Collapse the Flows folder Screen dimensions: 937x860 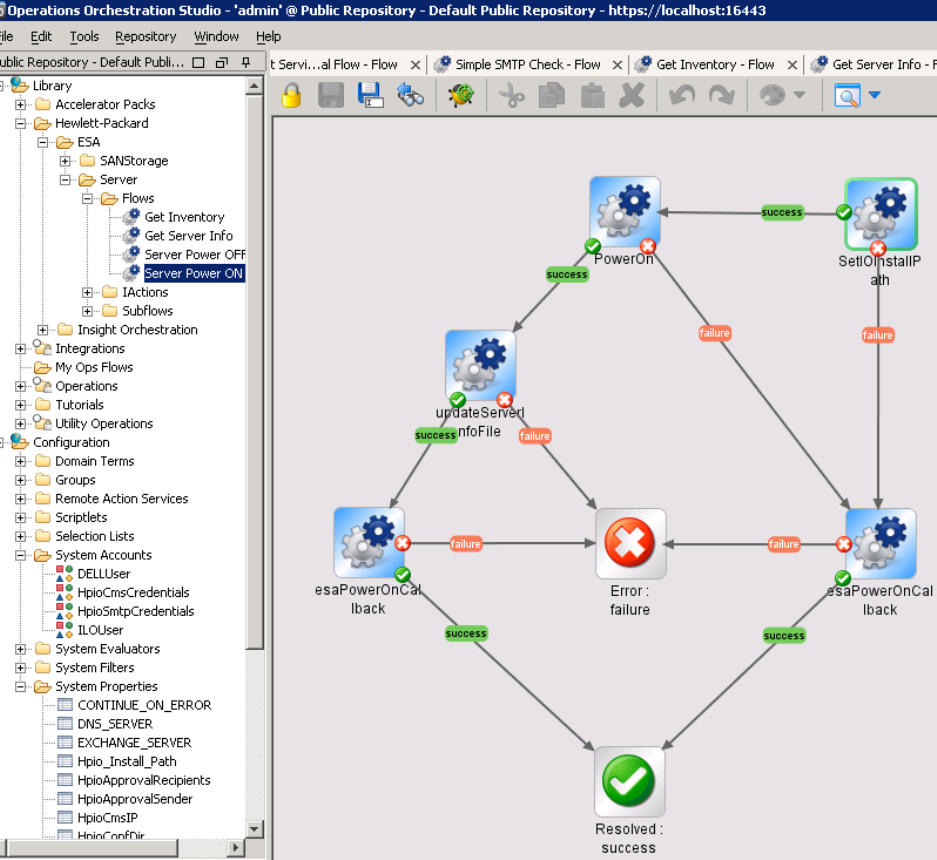[x=87, y=198]
